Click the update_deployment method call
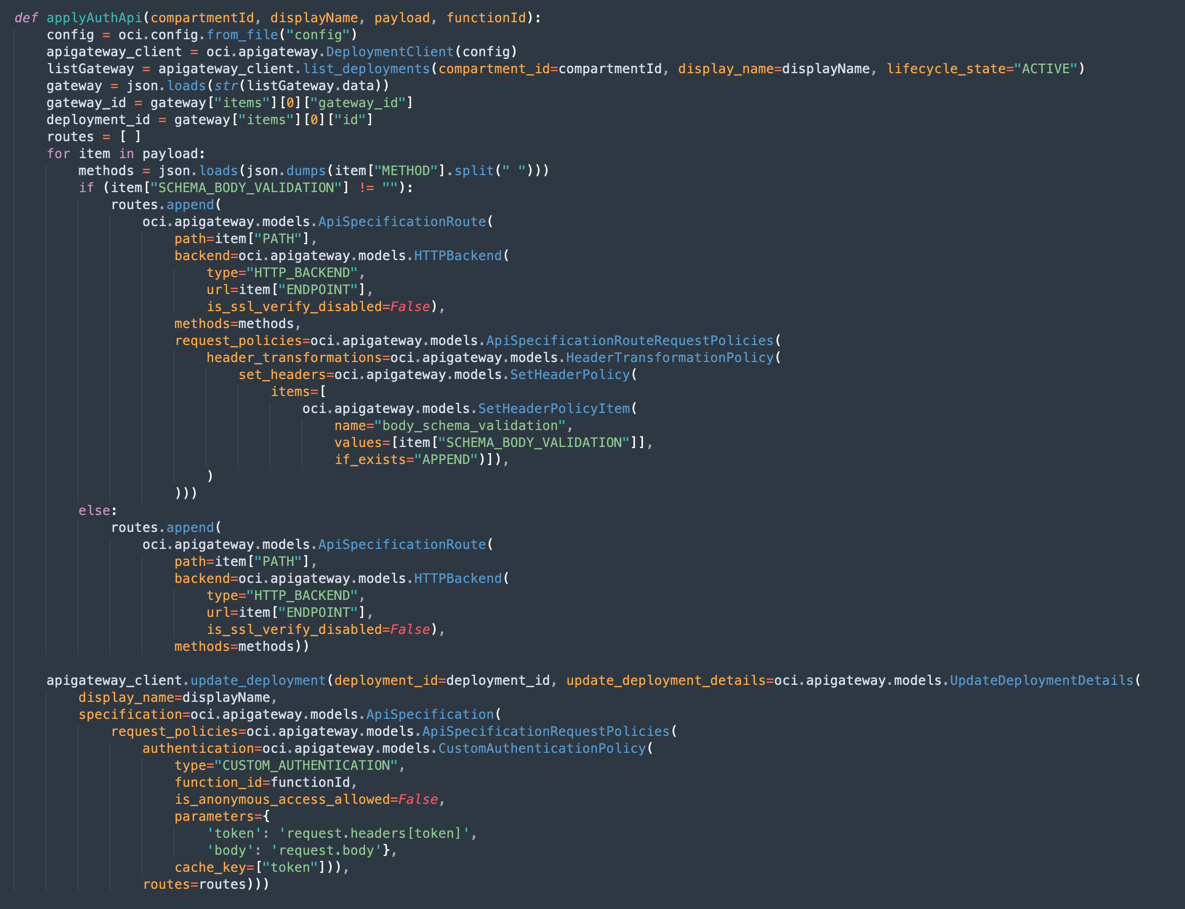The height and width of the screenshot is (909, 1185). (258, 681)
